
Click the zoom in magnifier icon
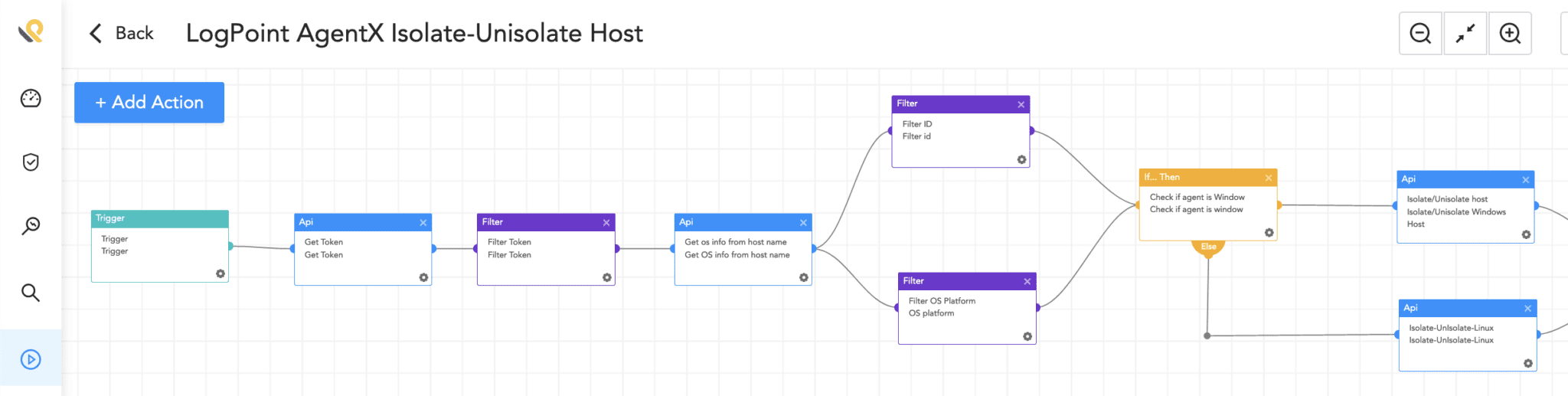pyautogui.click(x=1510, y=34)
